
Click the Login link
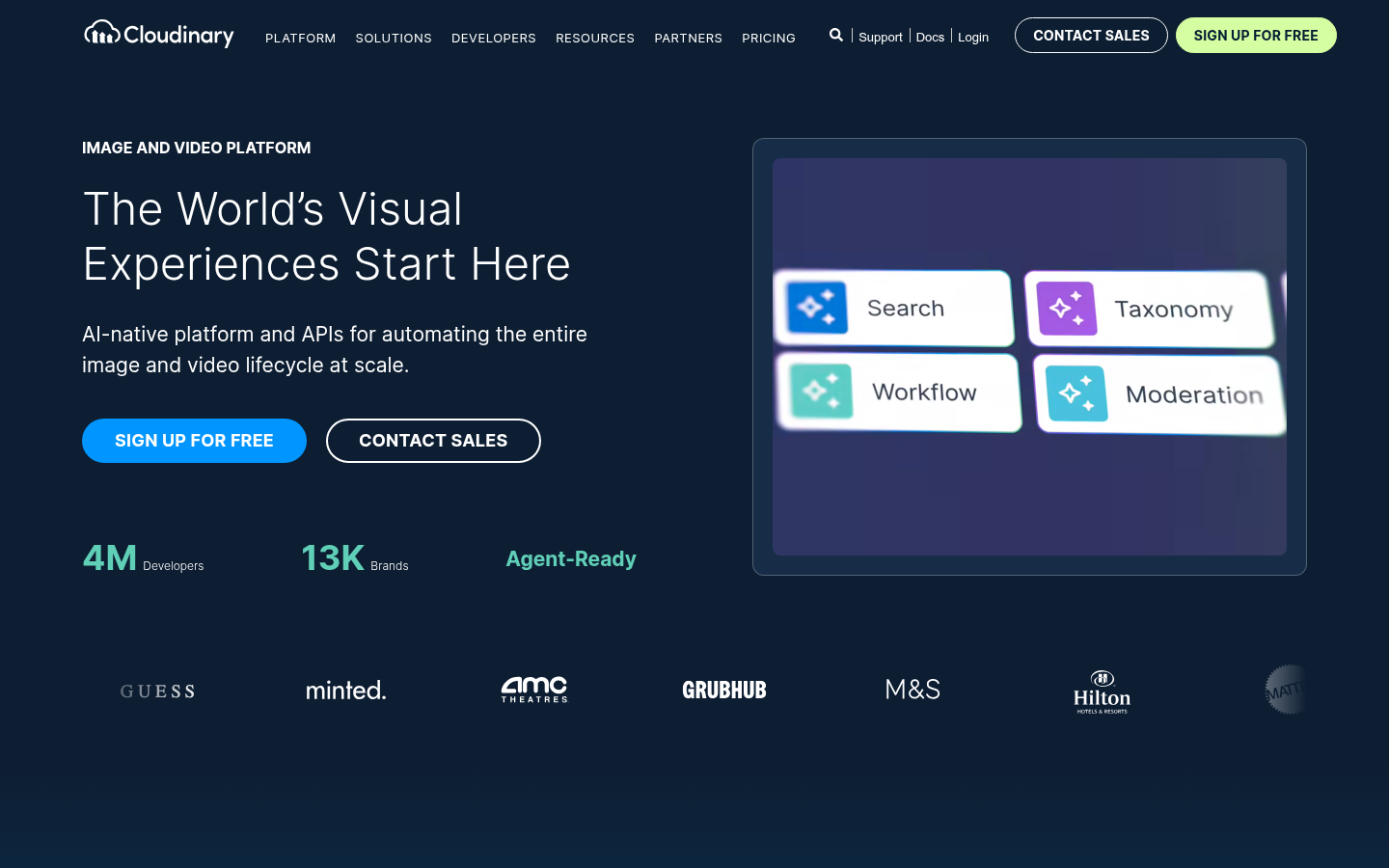973,37
